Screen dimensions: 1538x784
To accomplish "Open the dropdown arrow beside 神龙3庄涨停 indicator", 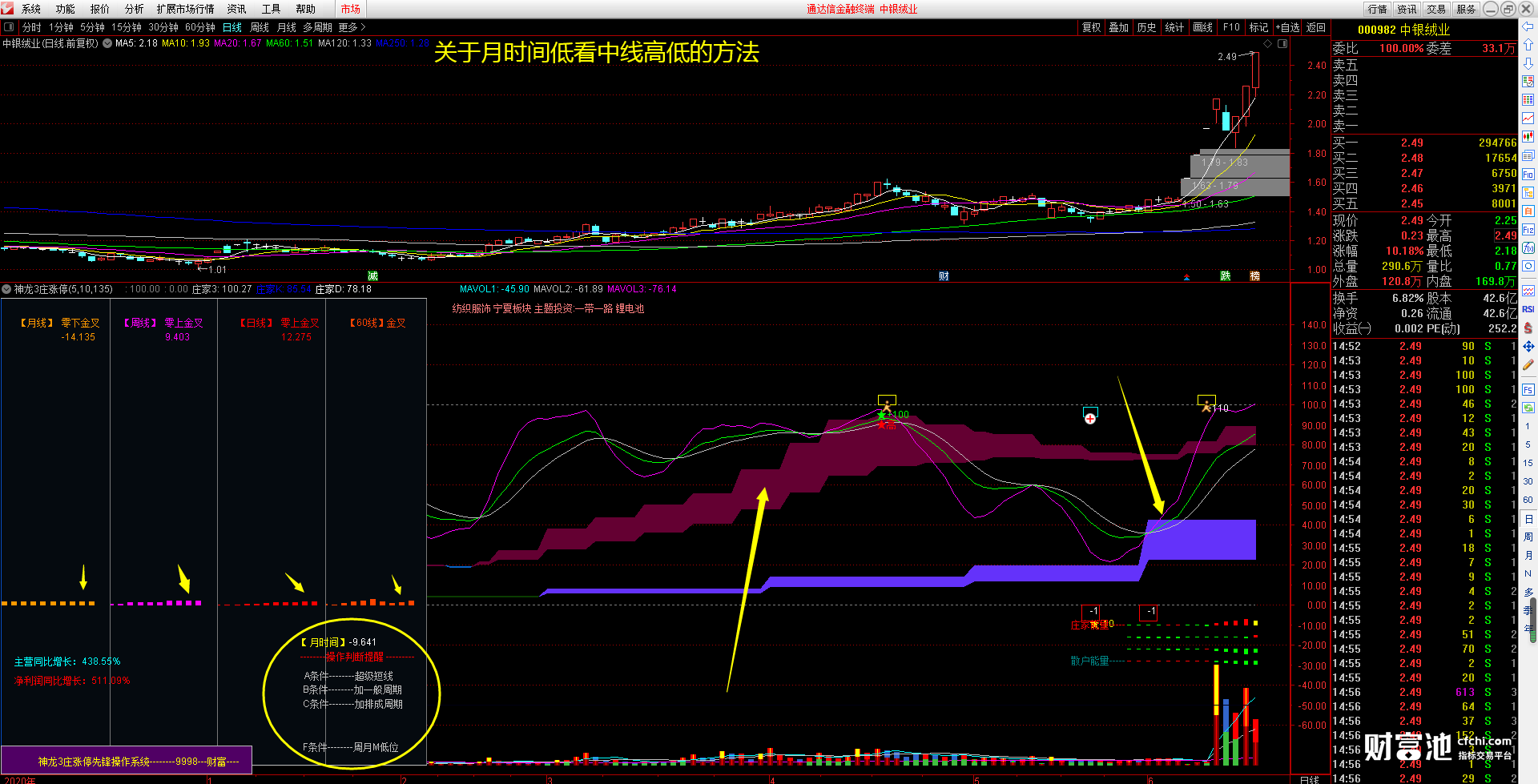I will [x=6, y=289].
